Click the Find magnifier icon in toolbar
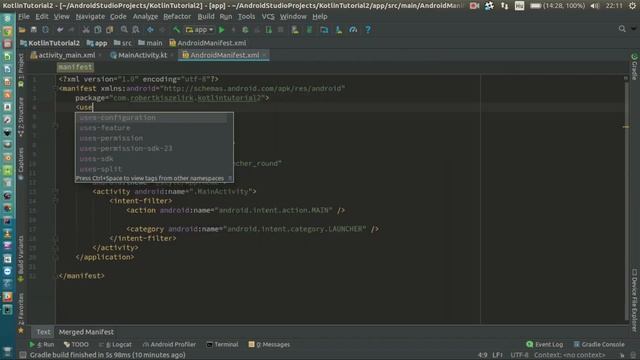This screenshot has width=640, height=360. [124, 30]
